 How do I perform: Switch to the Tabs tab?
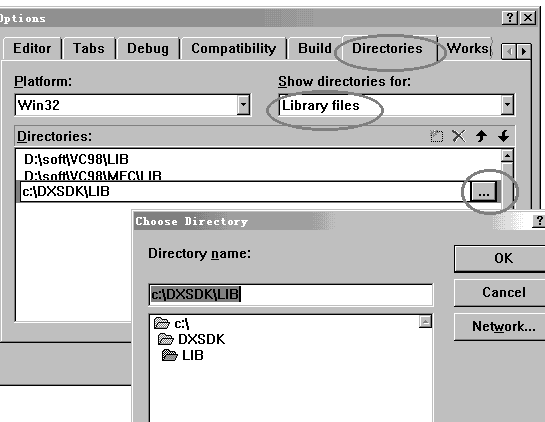pyautogui.click(x=89, y=48)
